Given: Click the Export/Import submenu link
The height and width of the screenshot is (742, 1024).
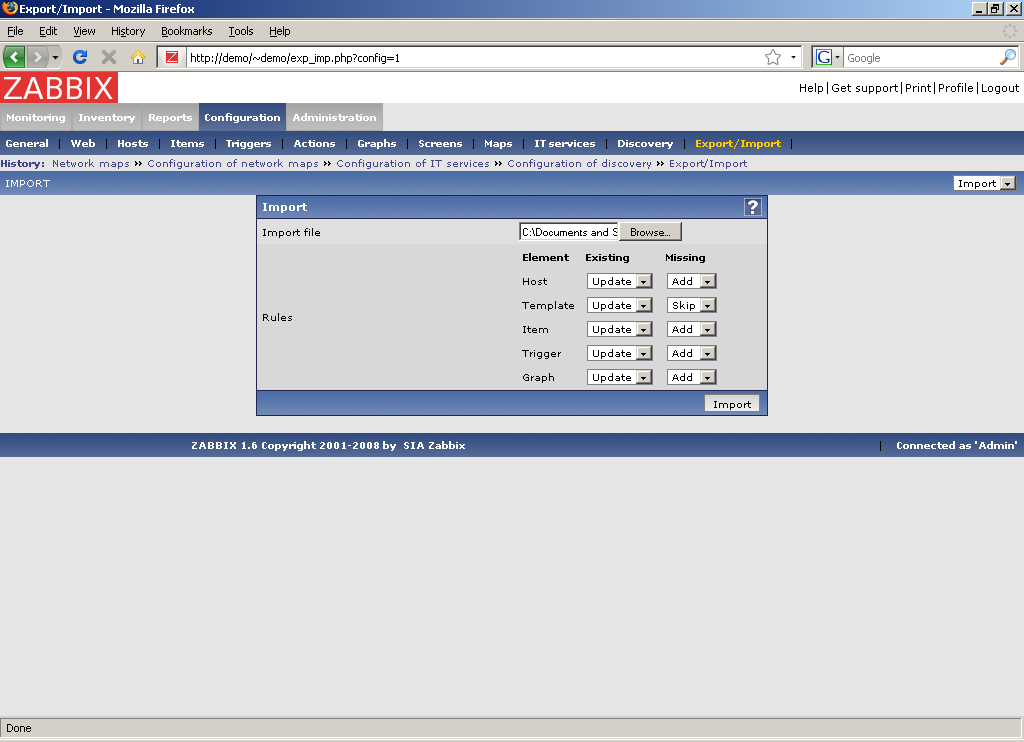Looking at the screenshot, I should click(x=738, y=144).
